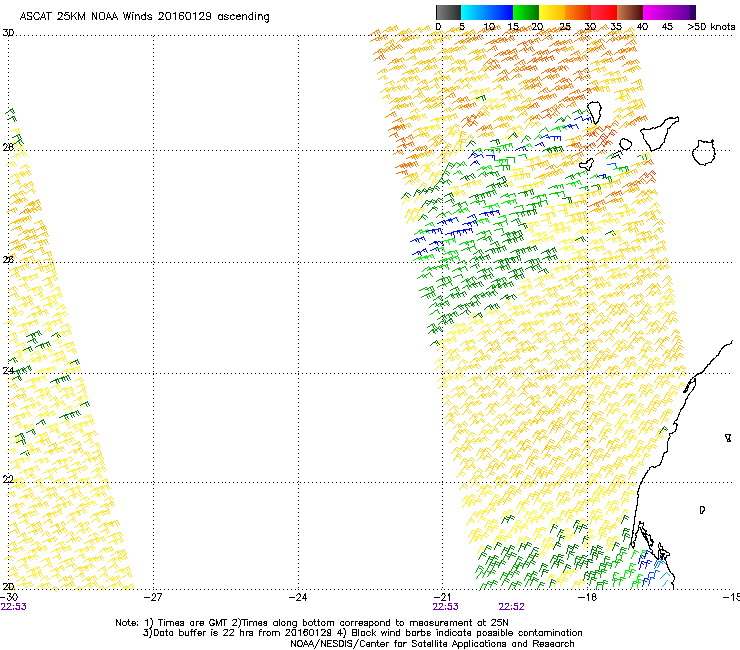Click the Gran Canaria island outline
The height and width of the screenshot is (650, 740).
[x=703, y=152]
